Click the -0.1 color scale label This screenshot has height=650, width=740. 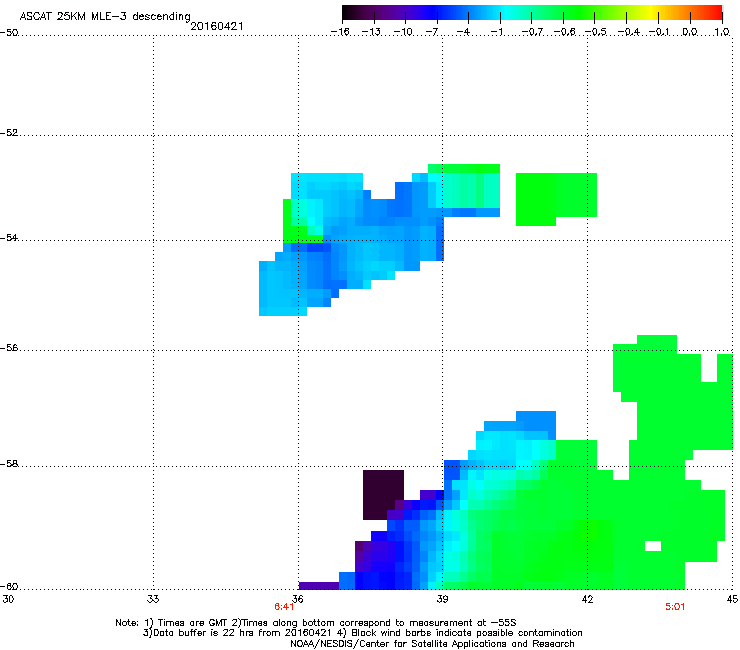pyautogui.click(x=659, y=32)
